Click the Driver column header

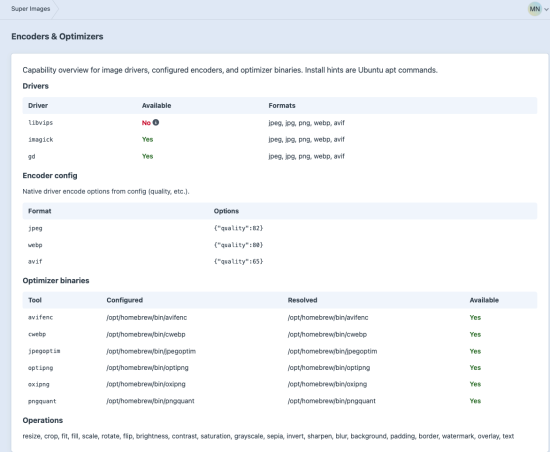pyautogui.click(x=38, y=106)
